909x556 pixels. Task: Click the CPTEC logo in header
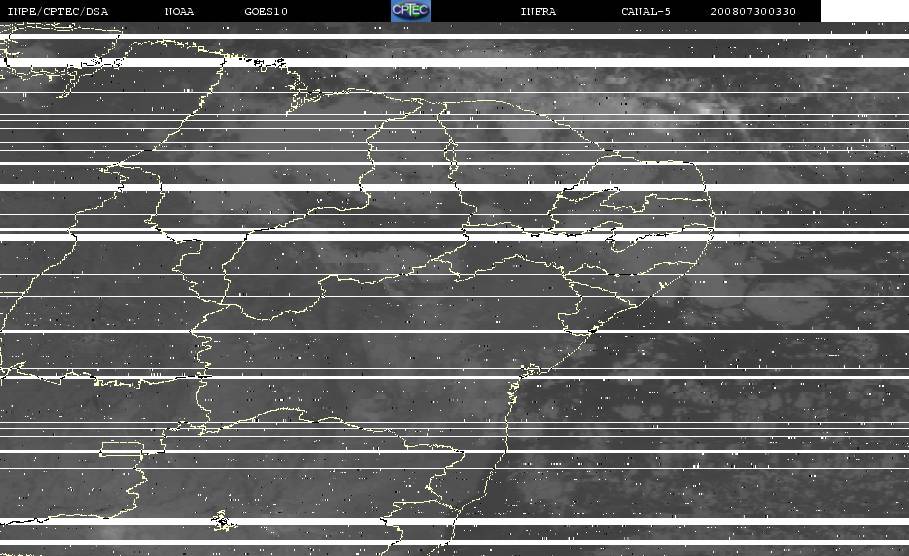pyautogui.click(x=410, y=11)
